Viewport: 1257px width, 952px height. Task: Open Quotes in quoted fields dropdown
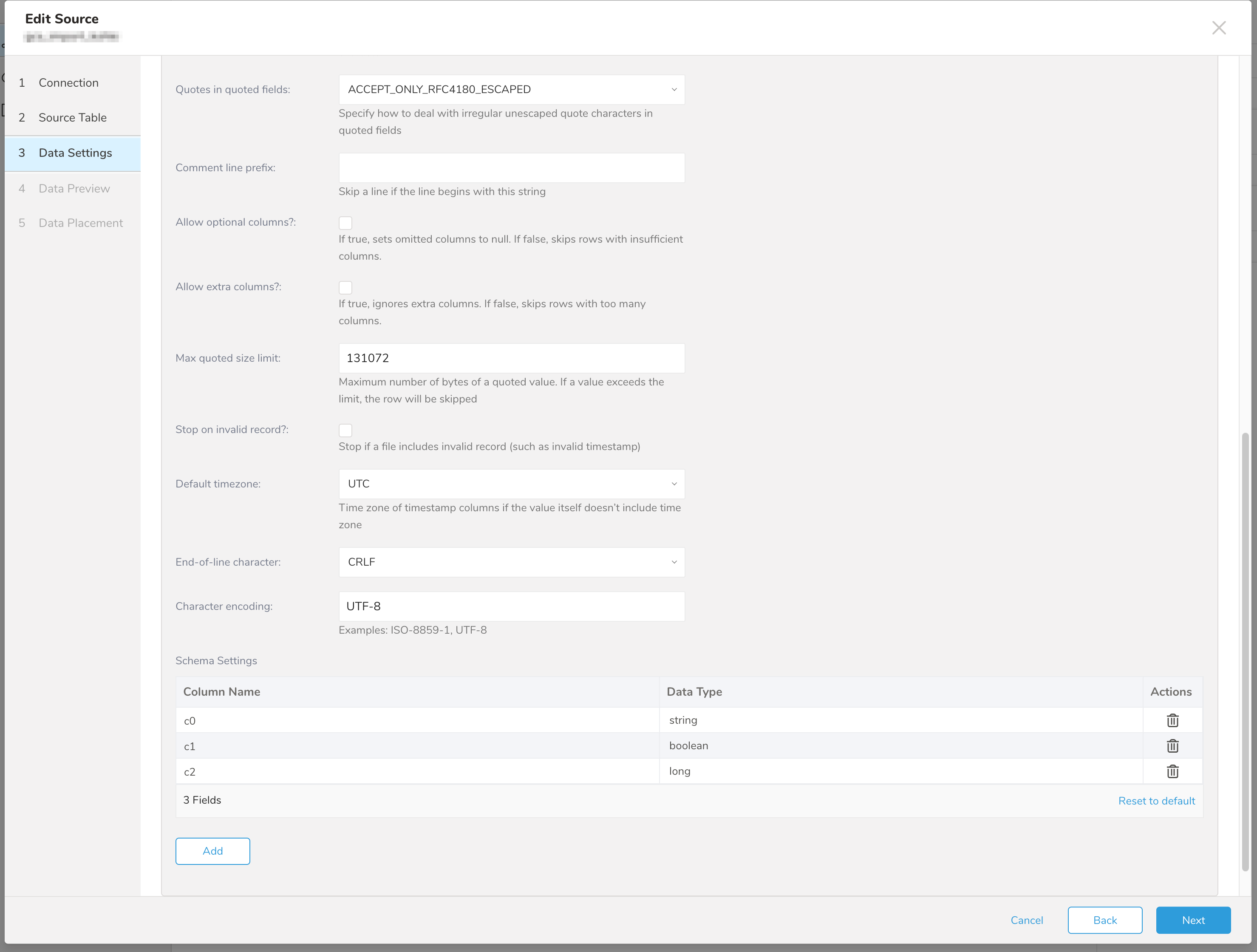pos(511,89)
